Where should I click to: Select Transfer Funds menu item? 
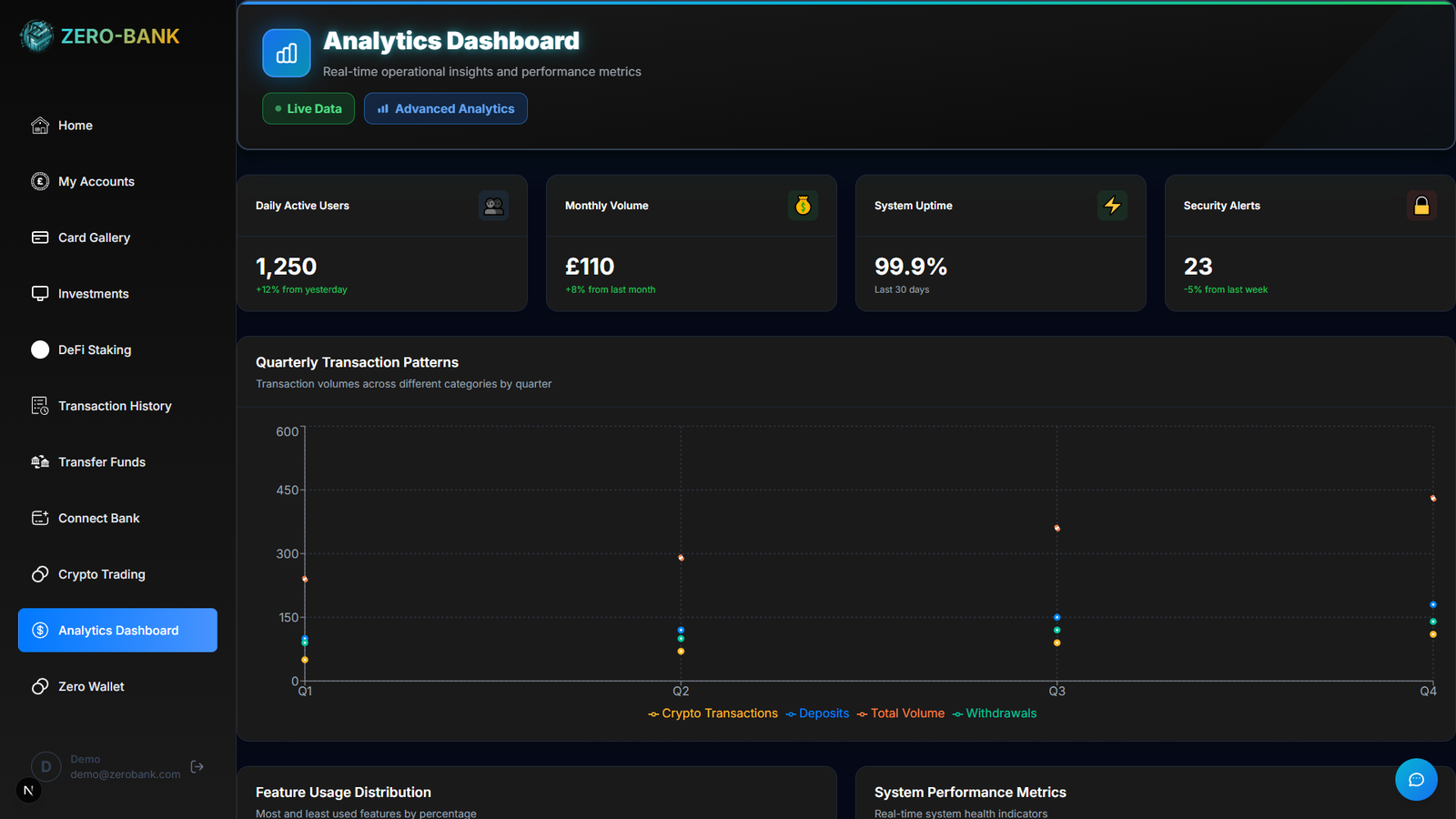click(117, 462)
